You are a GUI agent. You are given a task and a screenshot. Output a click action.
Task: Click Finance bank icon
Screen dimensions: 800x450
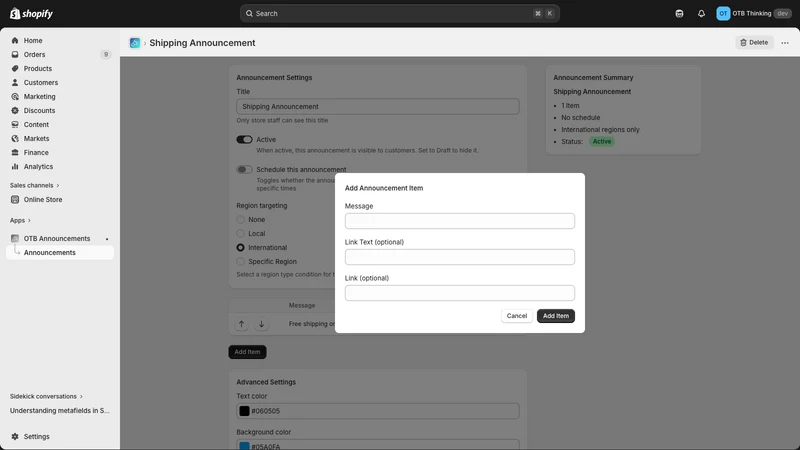click(x=15, y=153)
